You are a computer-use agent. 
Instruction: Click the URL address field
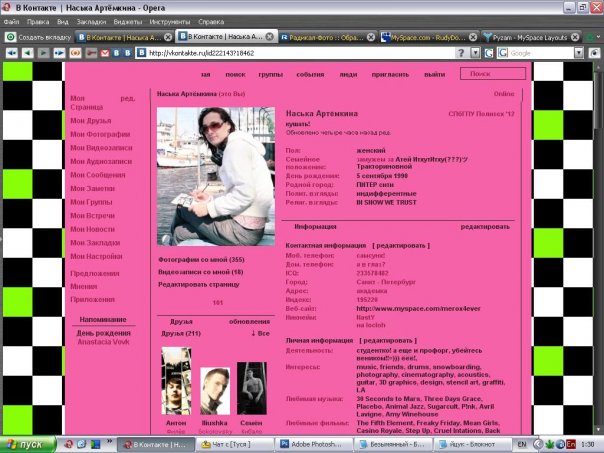click(300, 53)
